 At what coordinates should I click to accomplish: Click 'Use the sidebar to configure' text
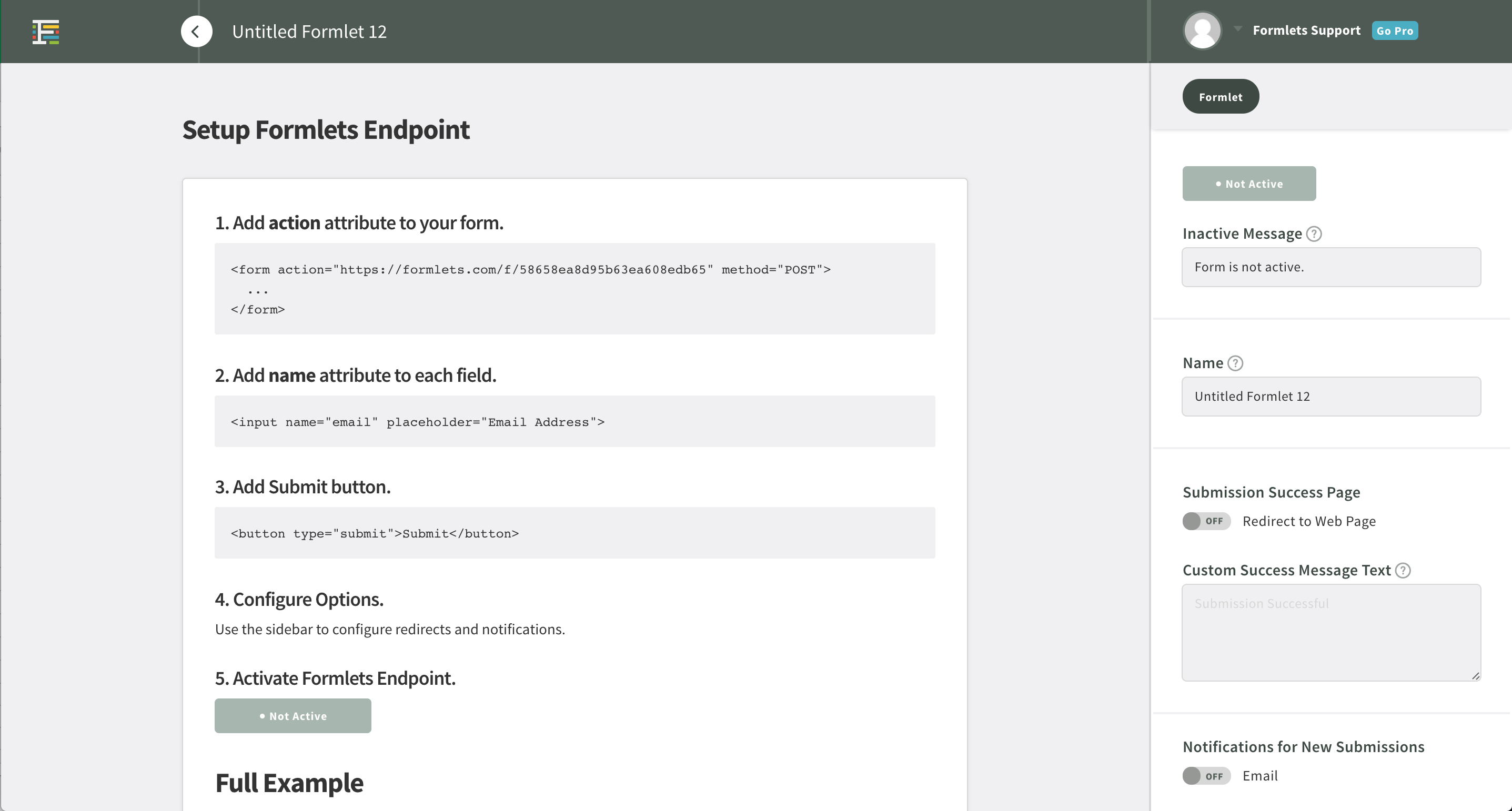click(x=390, y=629)
